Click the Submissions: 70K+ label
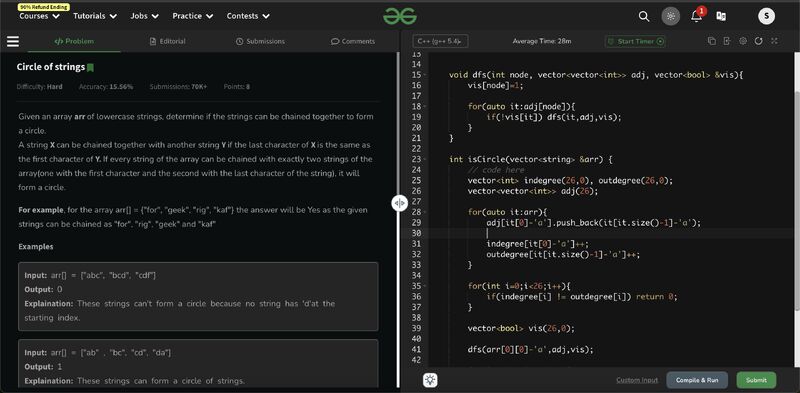Screen dimensions: 800x393 coord(178,87)
